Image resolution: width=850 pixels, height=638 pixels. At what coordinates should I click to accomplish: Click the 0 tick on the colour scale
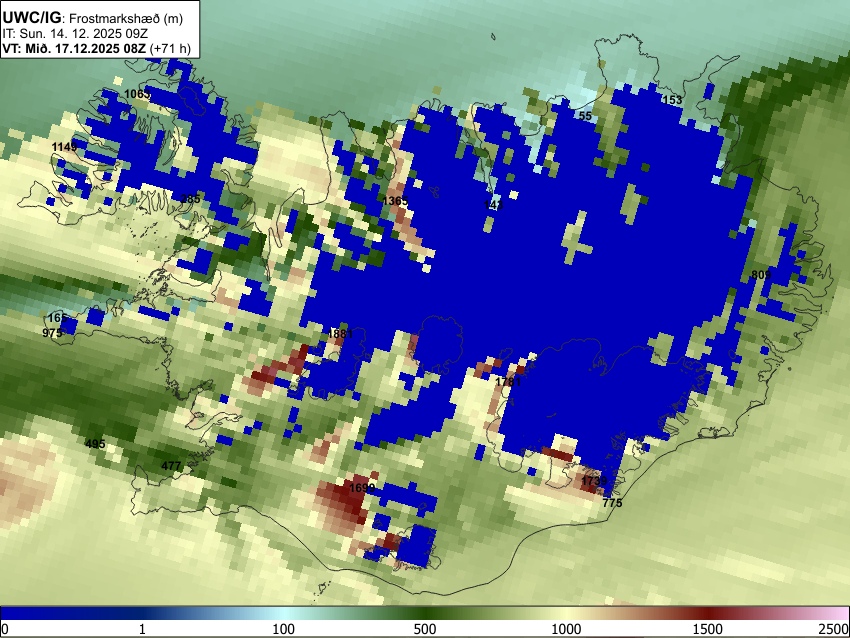[5, 629]
